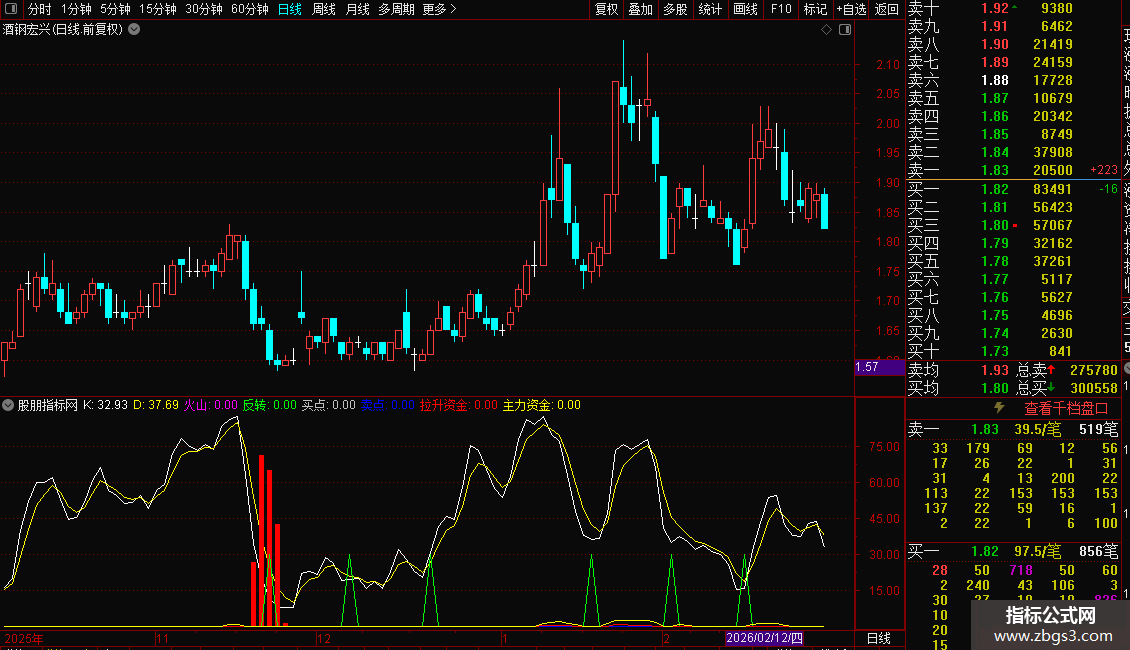This screenshot has height=650, width=1130.
Task: Click the 卖点: 0.00 indicator label
Action: 388,405
